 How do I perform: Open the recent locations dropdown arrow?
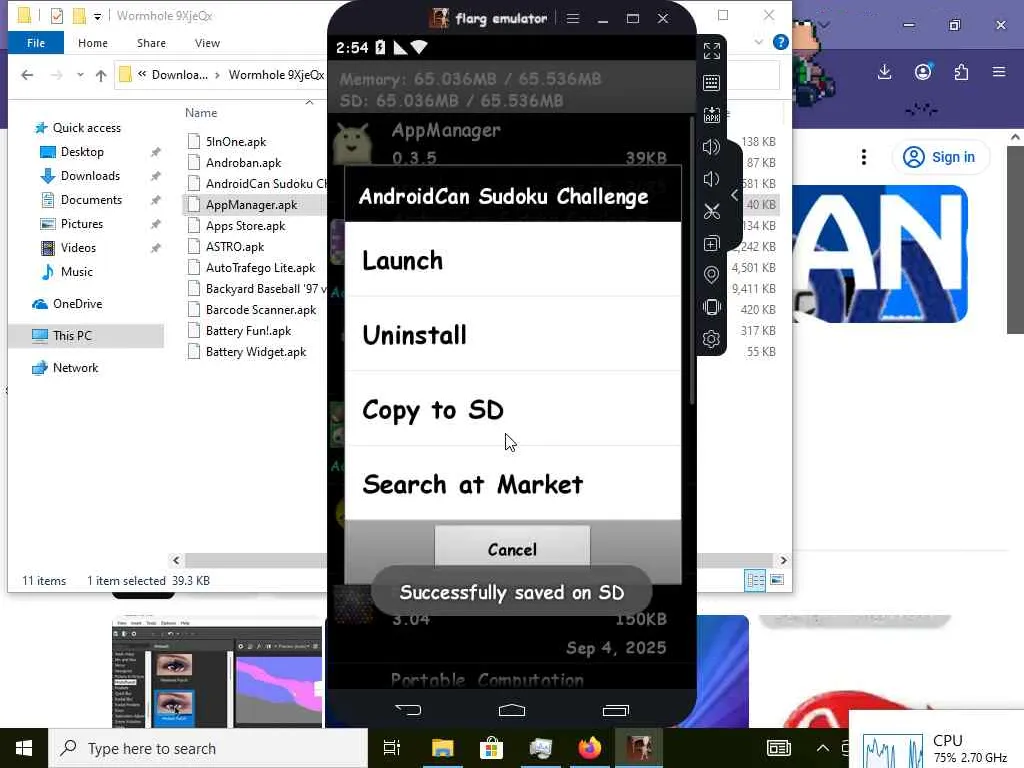80,75
